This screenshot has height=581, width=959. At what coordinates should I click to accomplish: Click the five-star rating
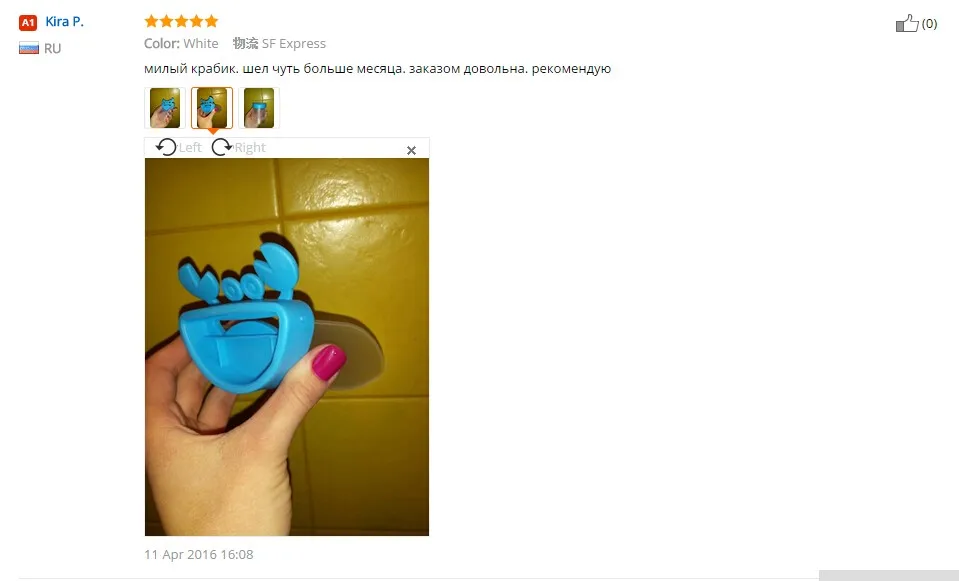point(181,21)
